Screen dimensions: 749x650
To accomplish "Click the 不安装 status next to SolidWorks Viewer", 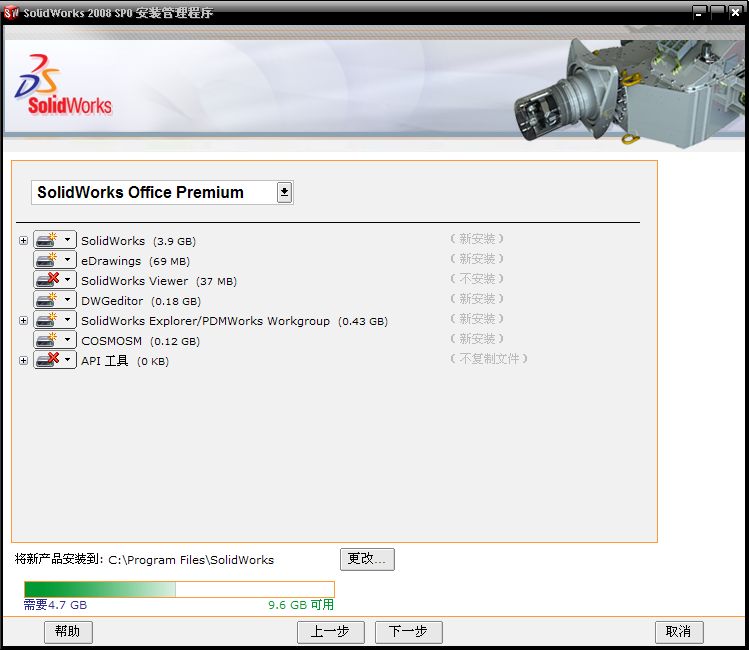I will click(x=477, y=278).
